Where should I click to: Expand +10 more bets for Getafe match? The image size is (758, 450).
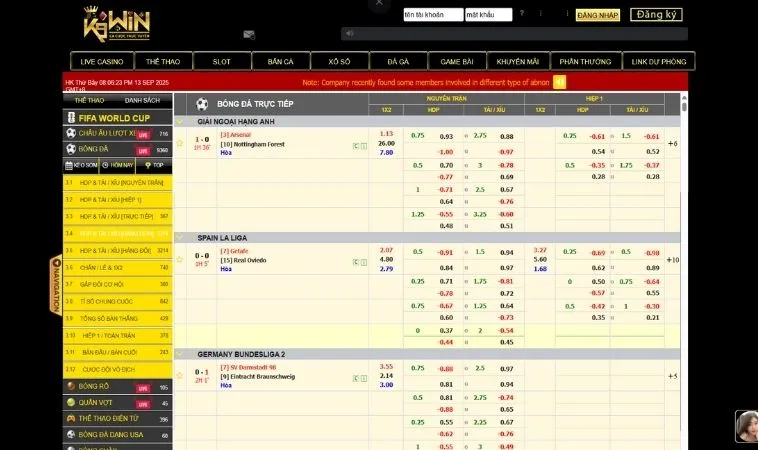tap(673, 260)
